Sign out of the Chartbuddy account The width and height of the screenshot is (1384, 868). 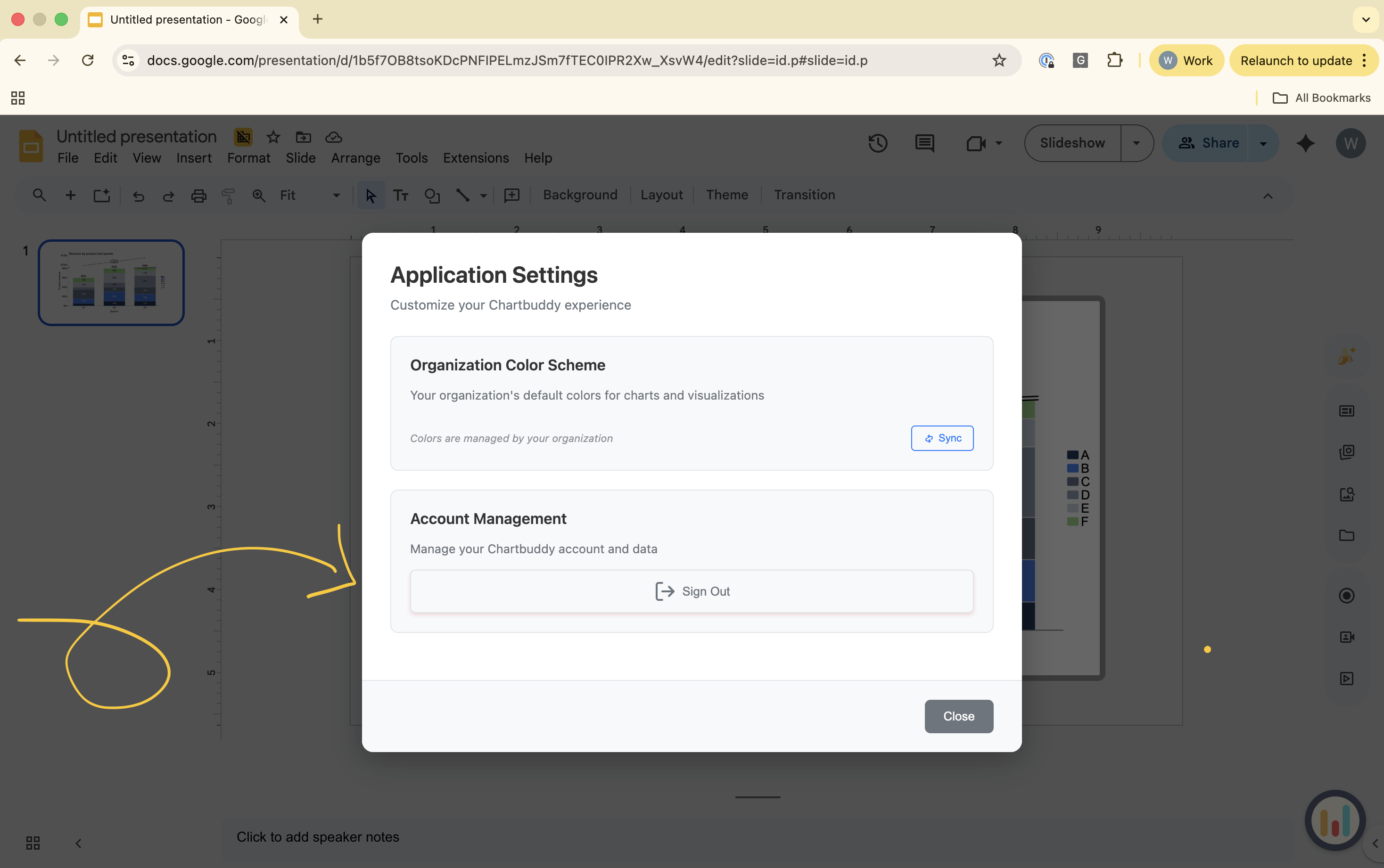point(691,591)
